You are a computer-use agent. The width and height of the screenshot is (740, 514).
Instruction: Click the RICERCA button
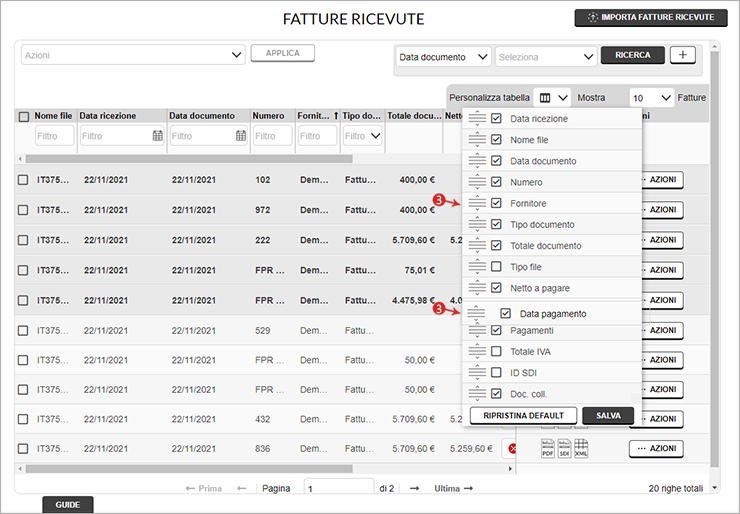point(632,55)
